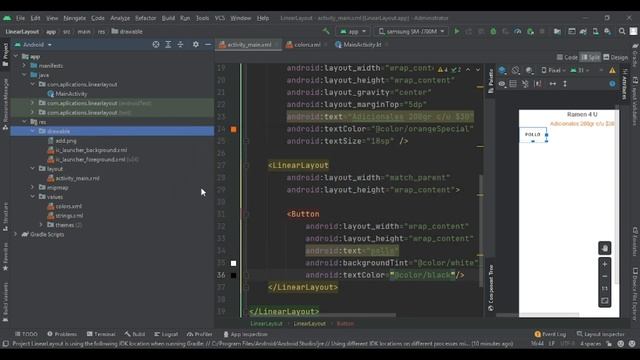Image resolution: width=640 pixels, height=360 pixels.
Task: Open the samsung SM-J700M device dropdown
Action: point(411,31)
